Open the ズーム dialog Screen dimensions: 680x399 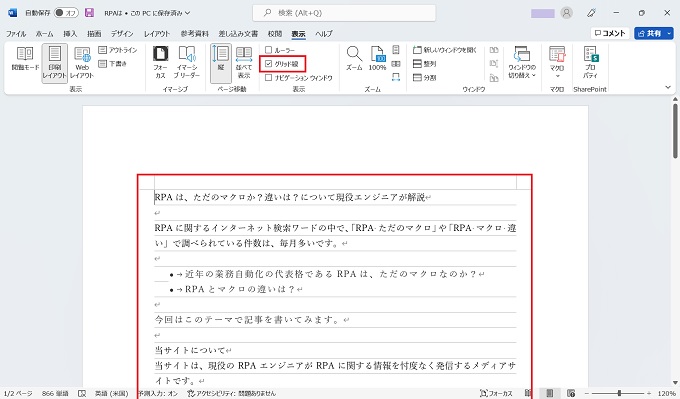354,59
